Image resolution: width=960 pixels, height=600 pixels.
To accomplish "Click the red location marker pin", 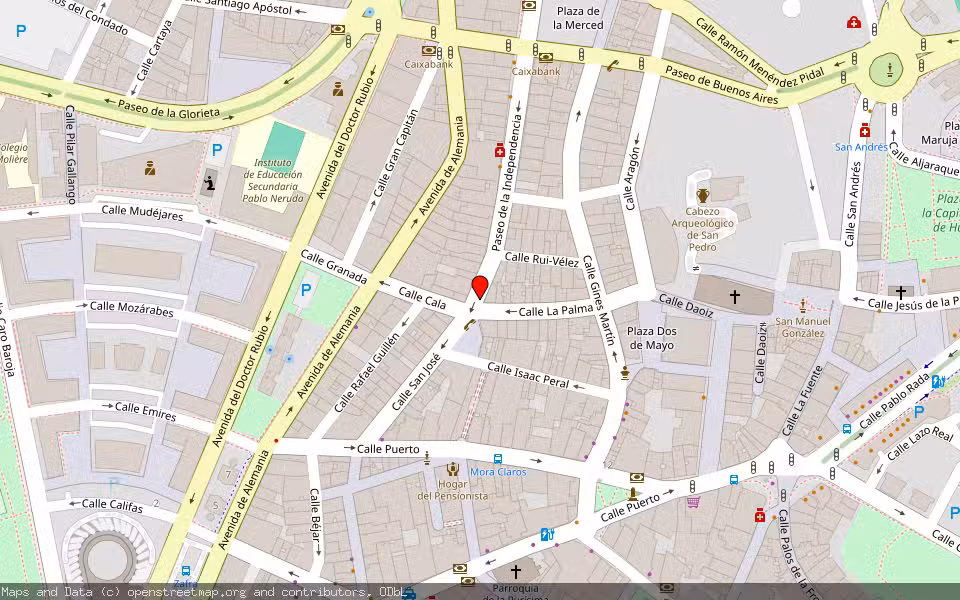I will pos(480,287).
